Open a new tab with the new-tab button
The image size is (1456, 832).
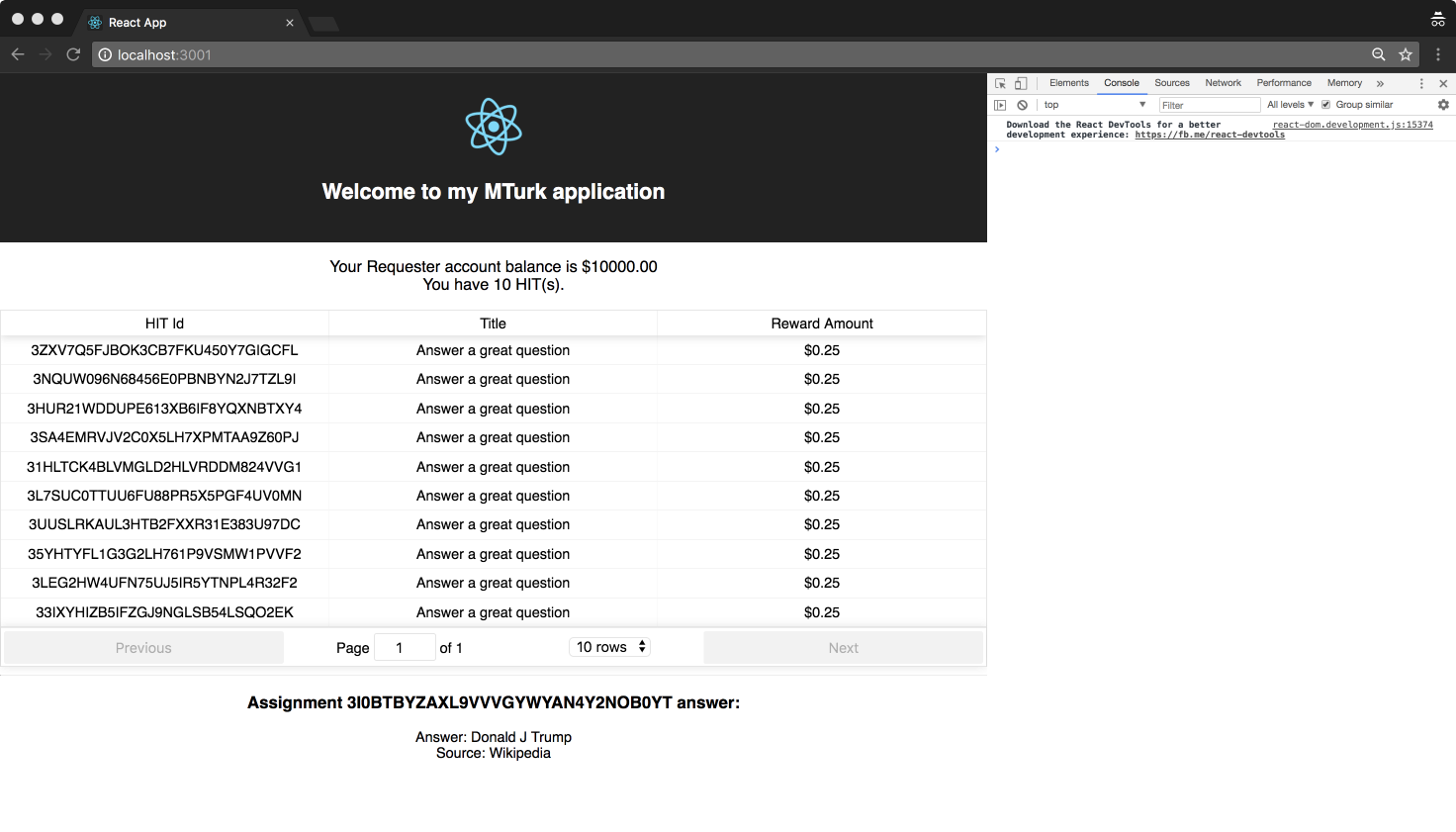click(x=323, y=24)
